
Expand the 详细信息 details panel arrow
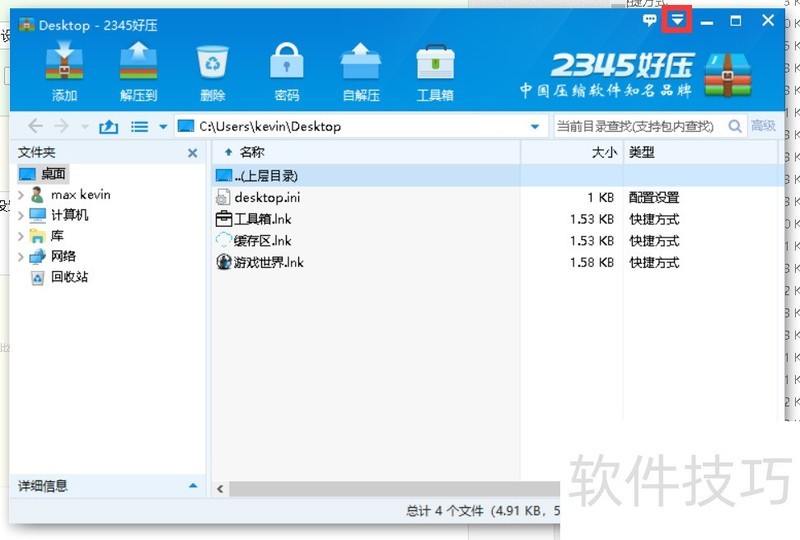(x=193, y=485)
